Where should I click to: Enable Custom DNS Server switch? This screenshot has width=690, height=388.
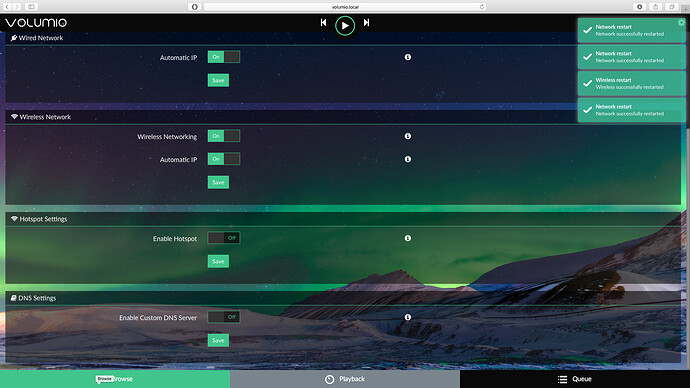tap(224, 317)
